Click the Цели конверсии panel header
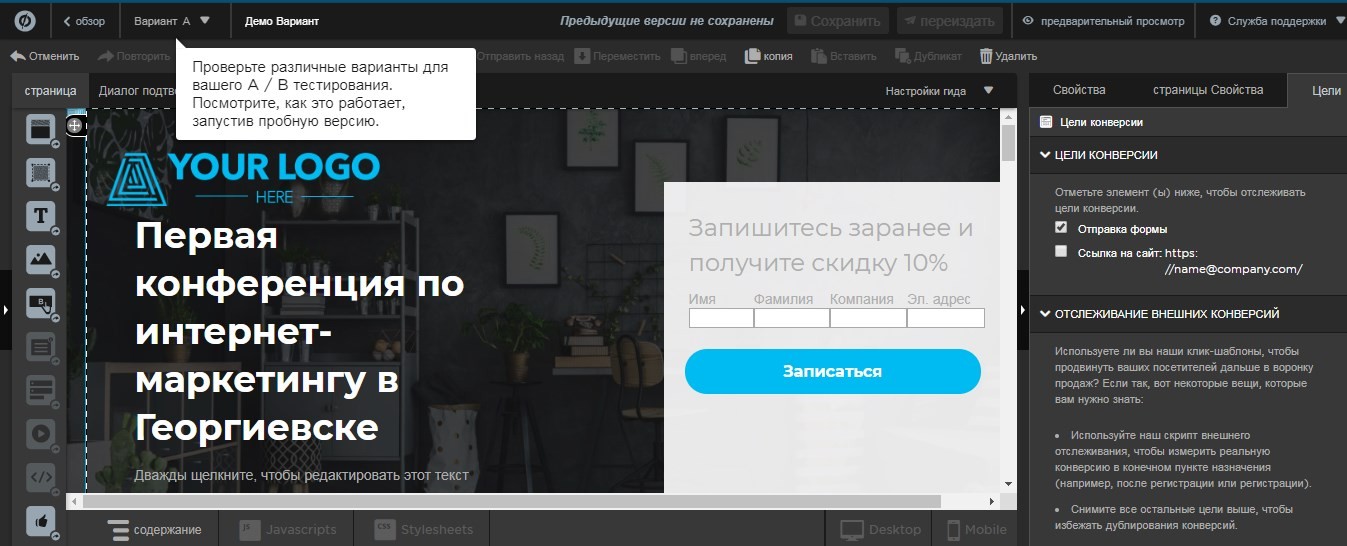Screen dimensions: 1347x546 [1100, 122]
